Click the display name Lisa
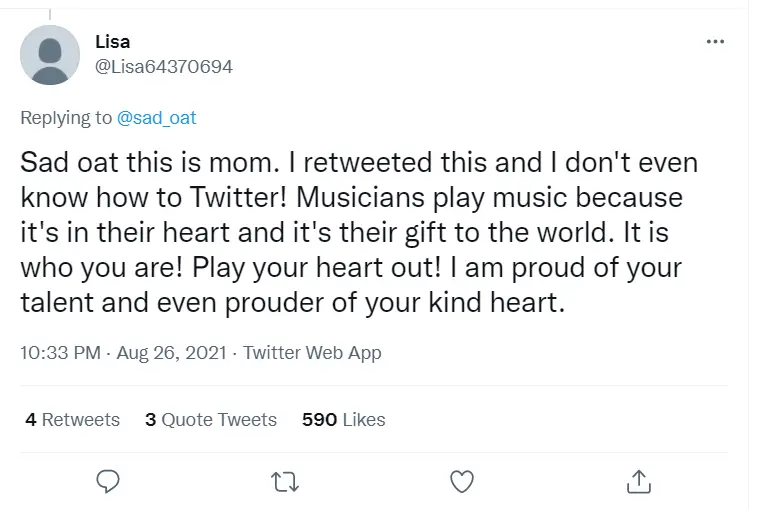Screen dimensions: 765x509 pos(112,42)
